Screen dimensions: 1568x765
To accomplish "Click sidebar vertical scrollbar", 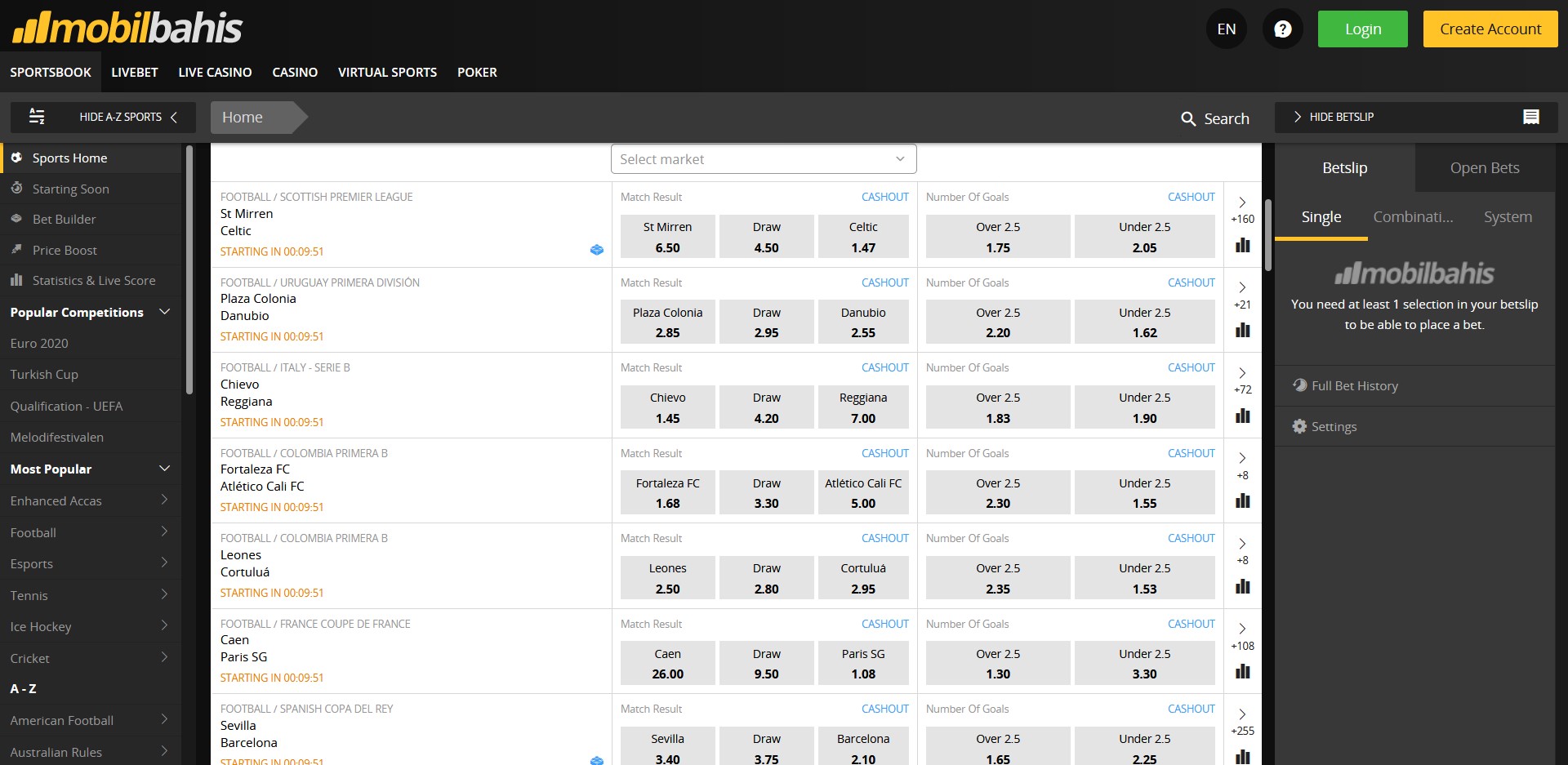I will (189, 269).
